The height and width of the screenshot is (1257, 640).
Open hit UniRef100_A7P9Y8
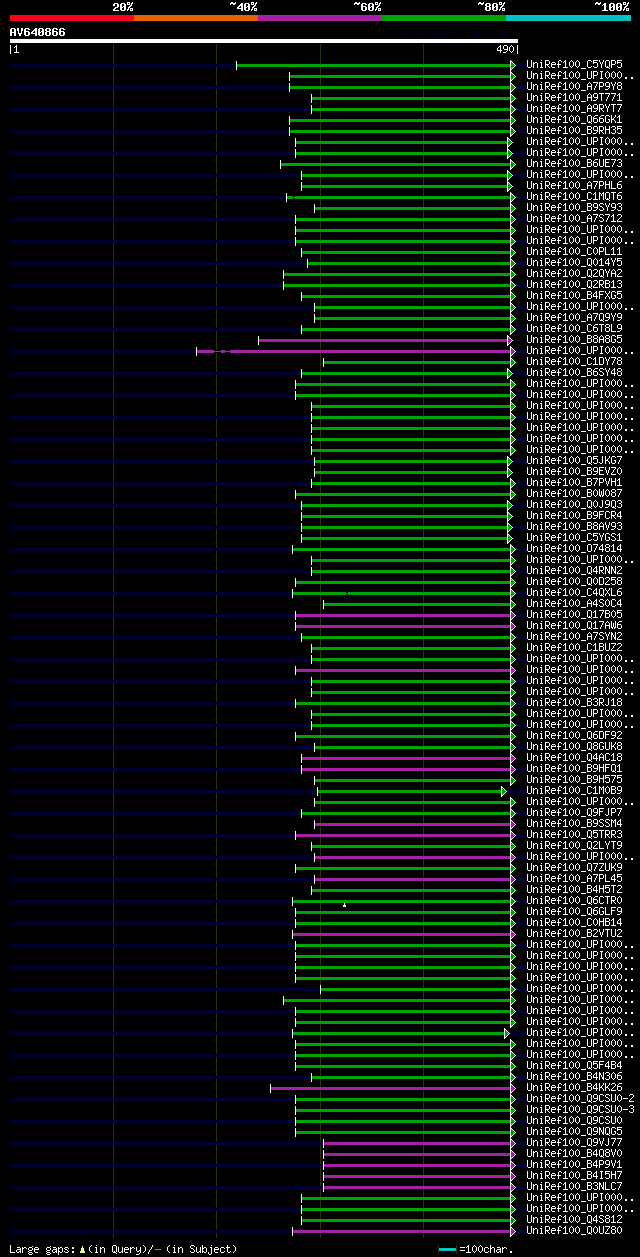[x=574, y=87]
